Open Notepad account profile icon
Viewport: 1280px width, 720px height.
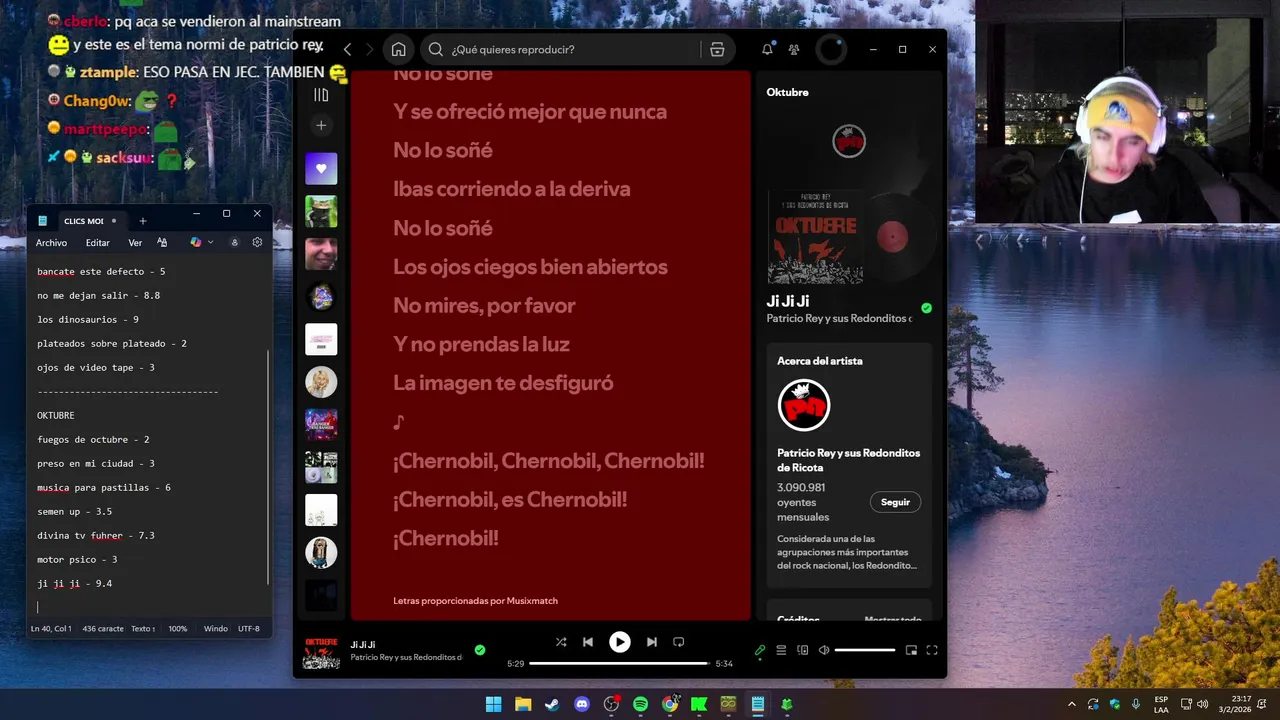point(234,242)
